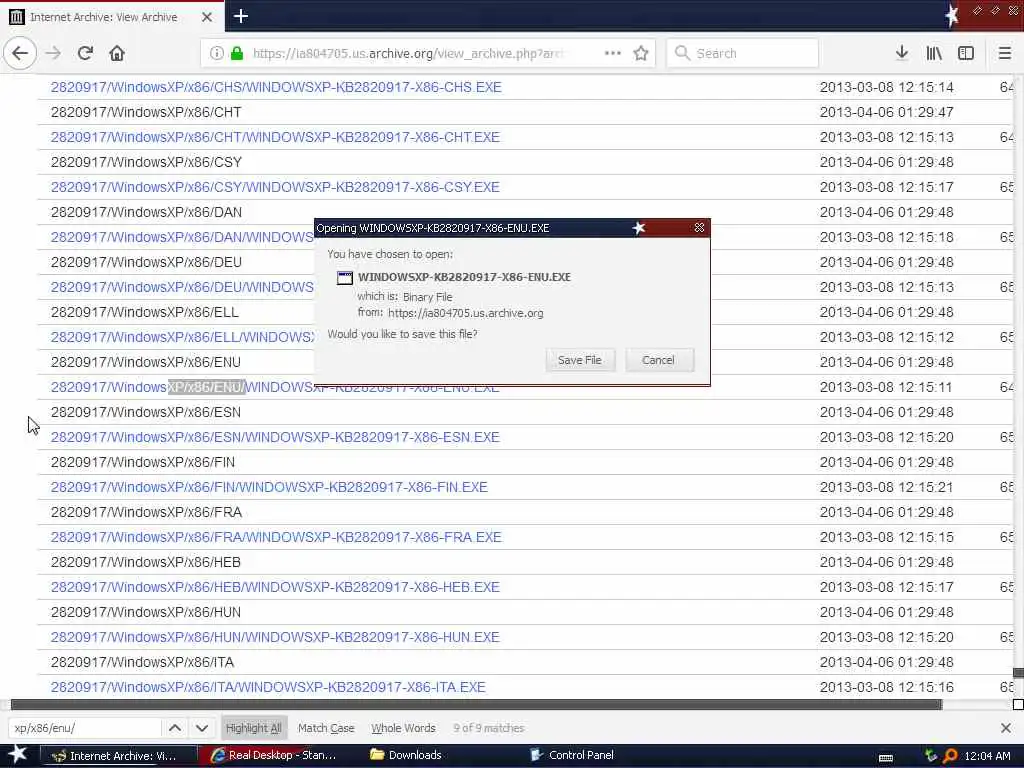Toggle the sidebar view icon

(966, 53)
